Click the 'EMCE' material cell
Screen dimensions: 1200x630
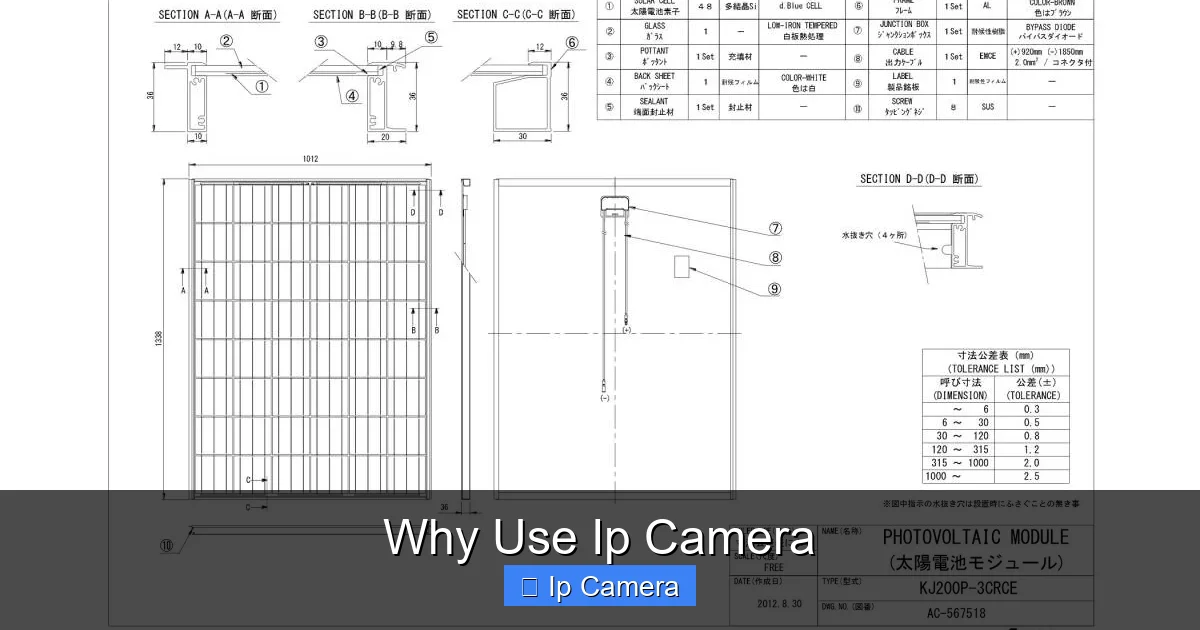point(987,57)
